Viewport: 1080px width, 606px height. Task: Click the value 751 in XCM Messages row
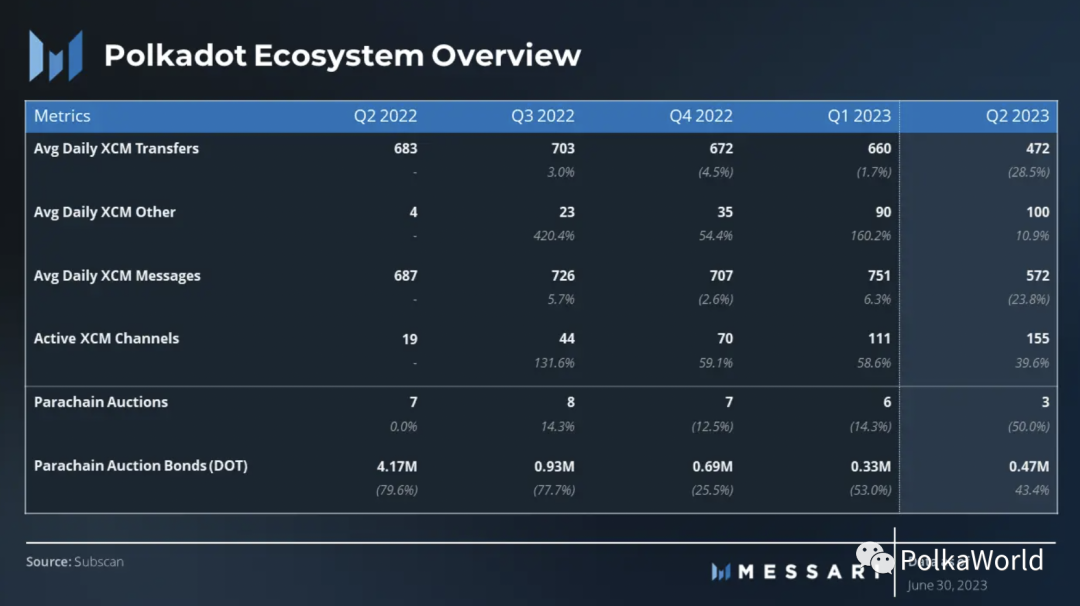coord(879,275)
